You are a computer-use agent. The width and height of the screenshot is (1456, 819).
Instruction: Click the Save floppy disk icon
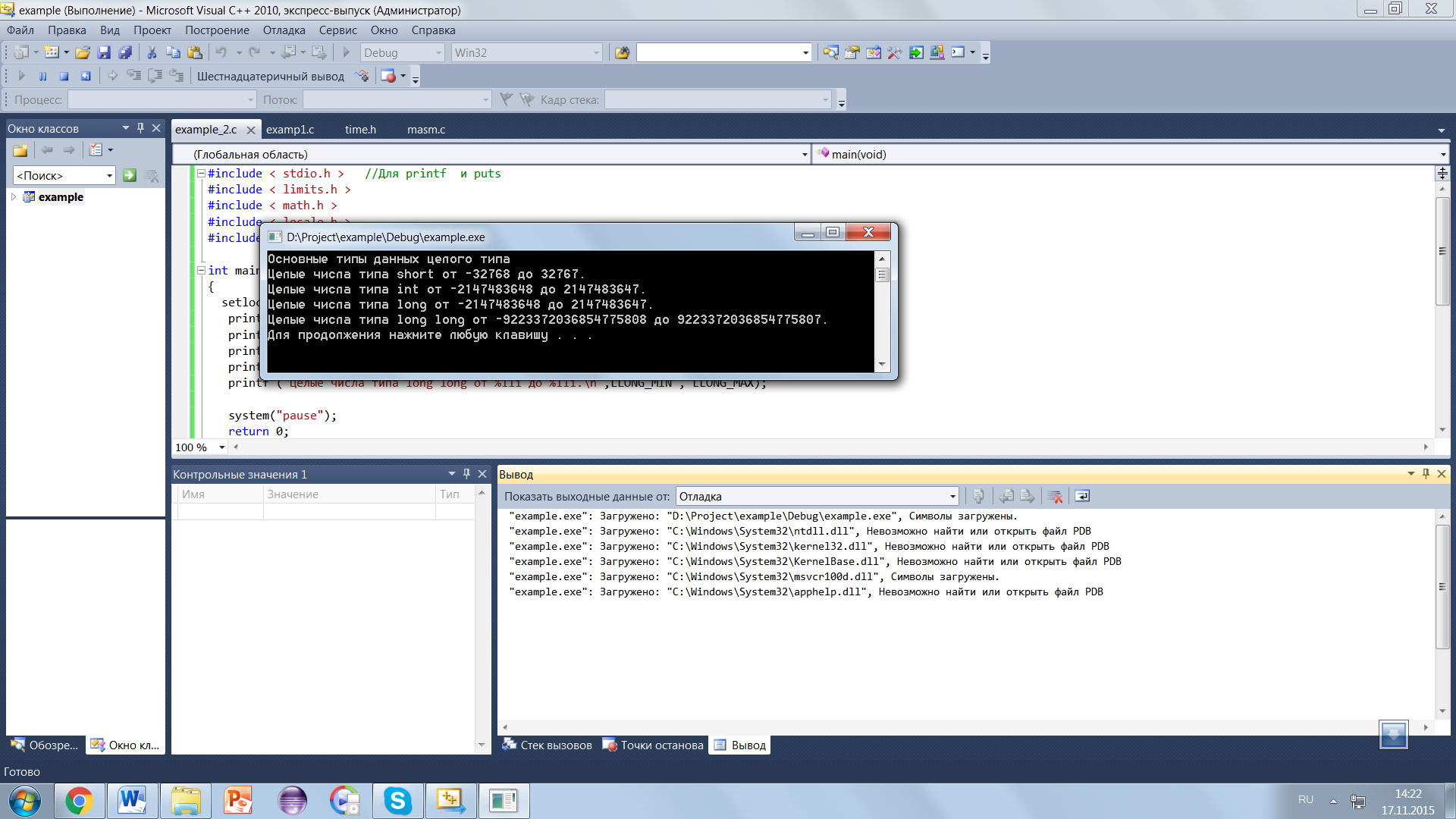click(x=104, y=52)
